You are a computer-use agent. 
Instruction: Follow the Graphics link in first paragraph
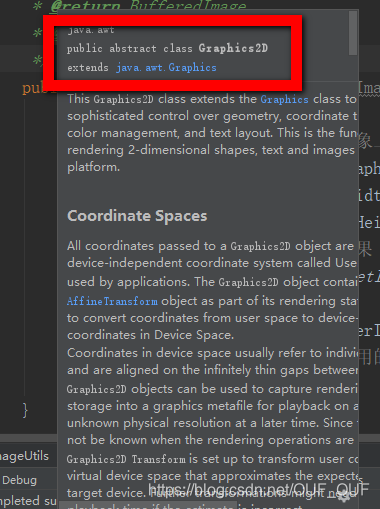pyautogui.click(x=284, y=99)
